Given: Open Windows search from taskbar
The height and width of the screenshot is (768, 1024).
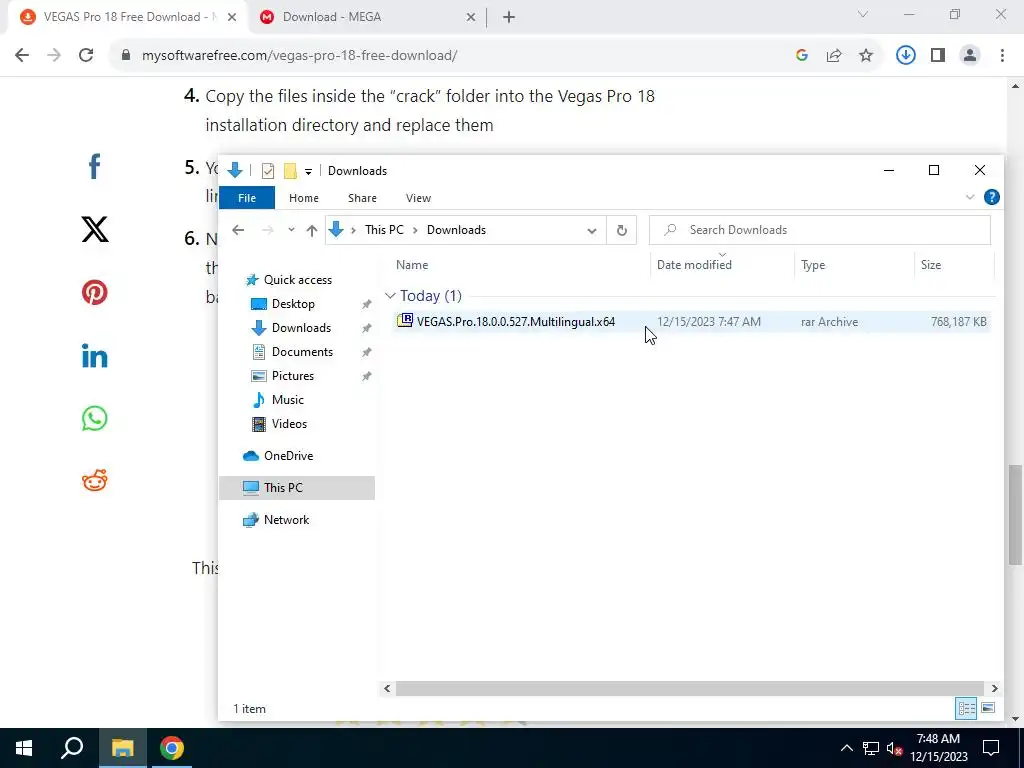Looking at the screenshot, I should tap(72, 748).
